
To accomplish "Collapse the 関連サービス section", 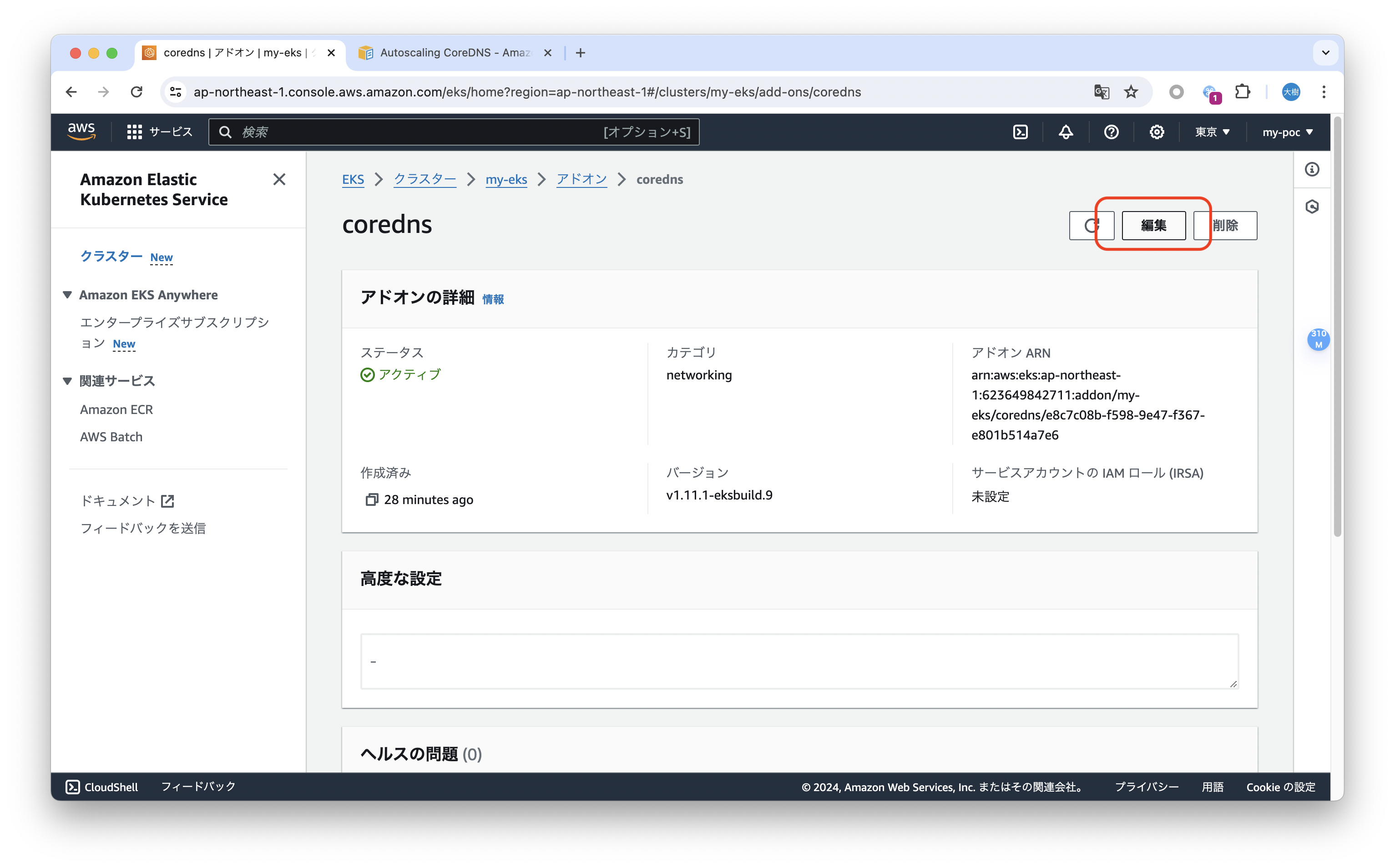I will point(67,381).
